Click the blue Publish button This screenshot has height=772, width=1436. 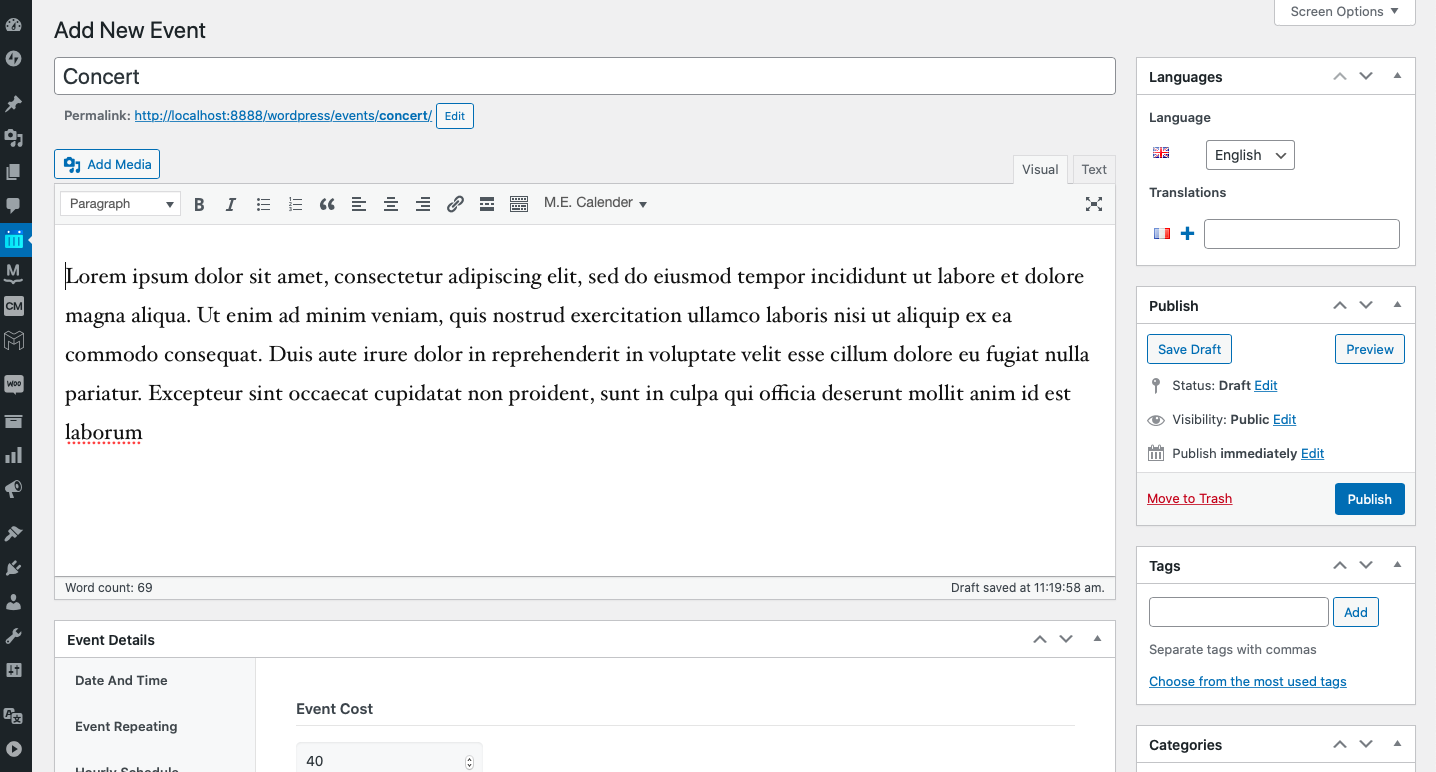(1369, 499)
